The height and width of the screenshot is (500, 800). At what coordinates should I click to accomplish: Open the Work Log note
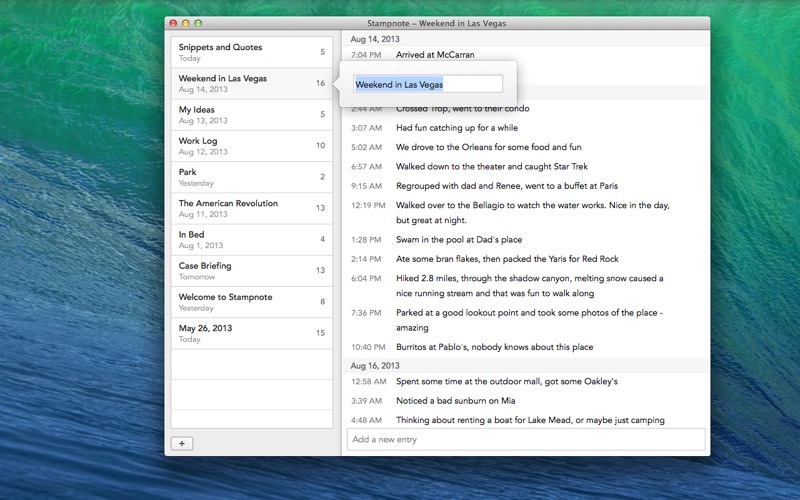click(x=252, y=146)
